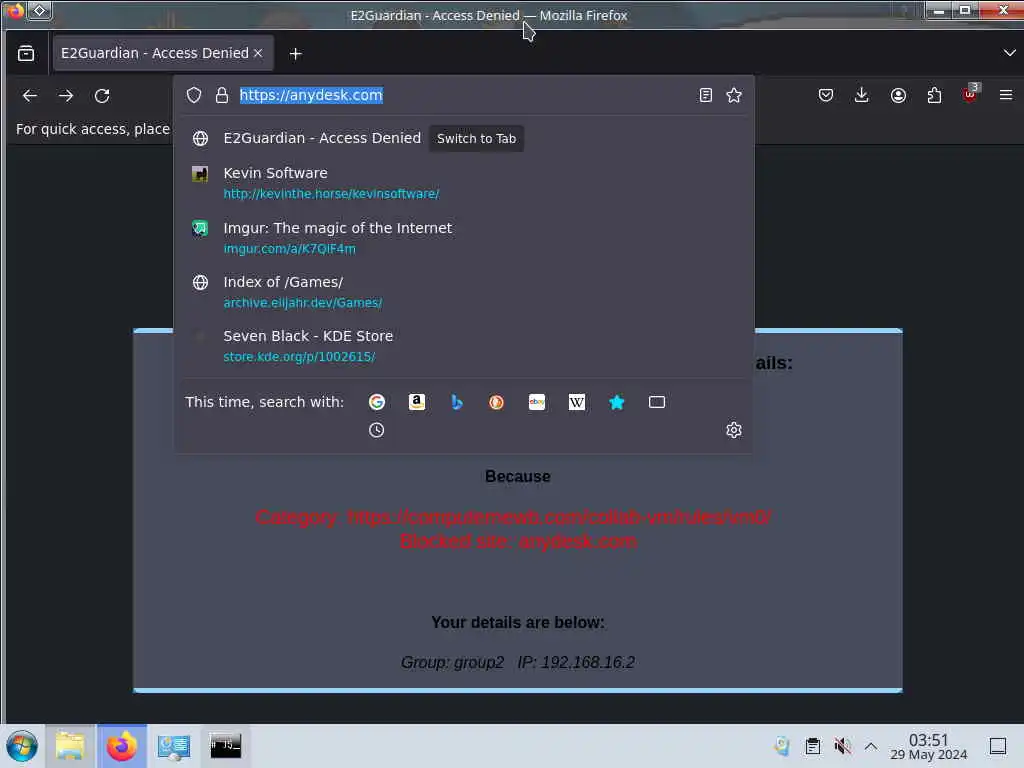Viewport: 1024px width, 768px height.
Task: Open Firefox View icon beside the tab
Action: click(26, 53)
